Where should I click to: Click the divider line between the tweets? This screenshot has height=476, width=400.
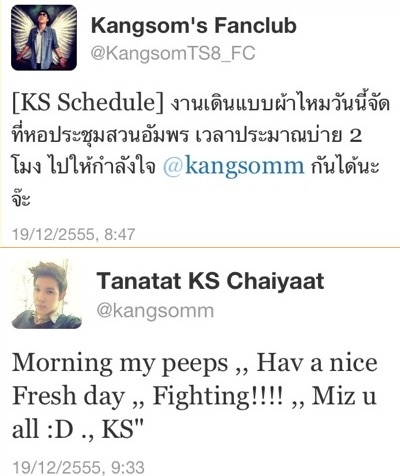pyautogui.click(x=200, y=247)
